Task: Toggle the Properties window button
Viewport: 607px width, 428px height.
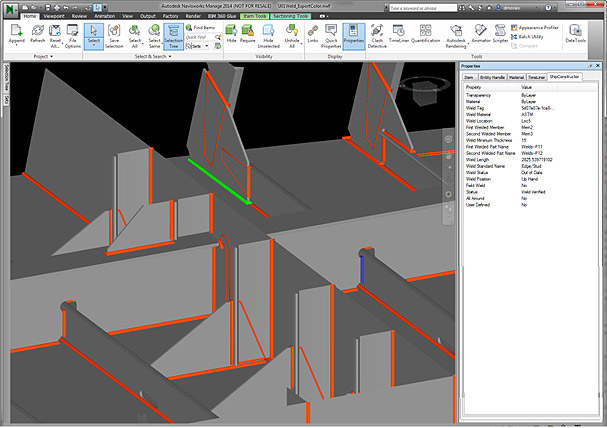Action: click(x=353, y=35)
